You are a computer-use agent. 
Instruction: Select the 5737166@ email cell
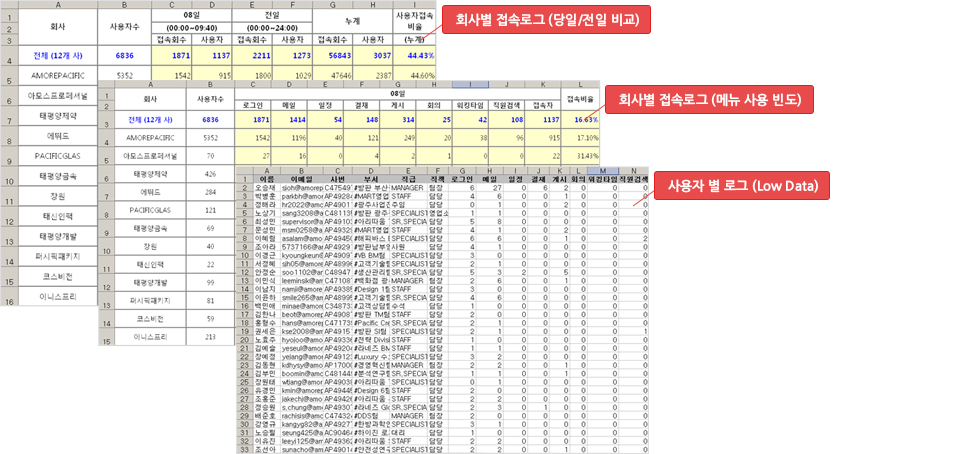pos(302,247)
